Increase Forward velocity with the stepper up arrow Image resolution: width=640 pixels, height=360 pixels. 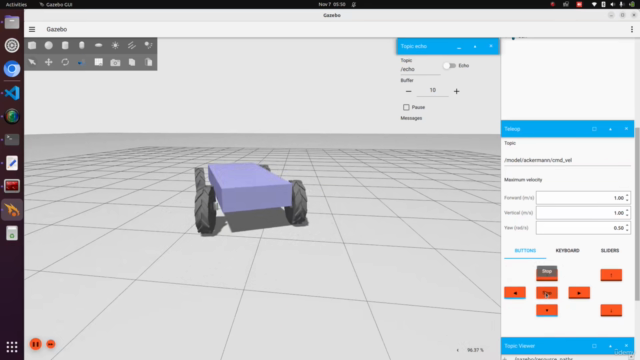(627, 196)
